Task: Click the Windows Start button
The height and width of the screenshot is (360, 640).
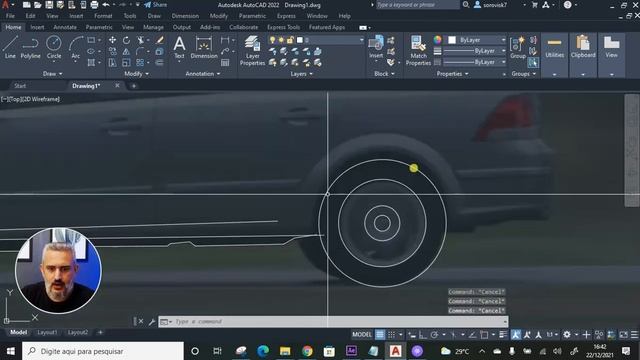Action: click(11, 351)
